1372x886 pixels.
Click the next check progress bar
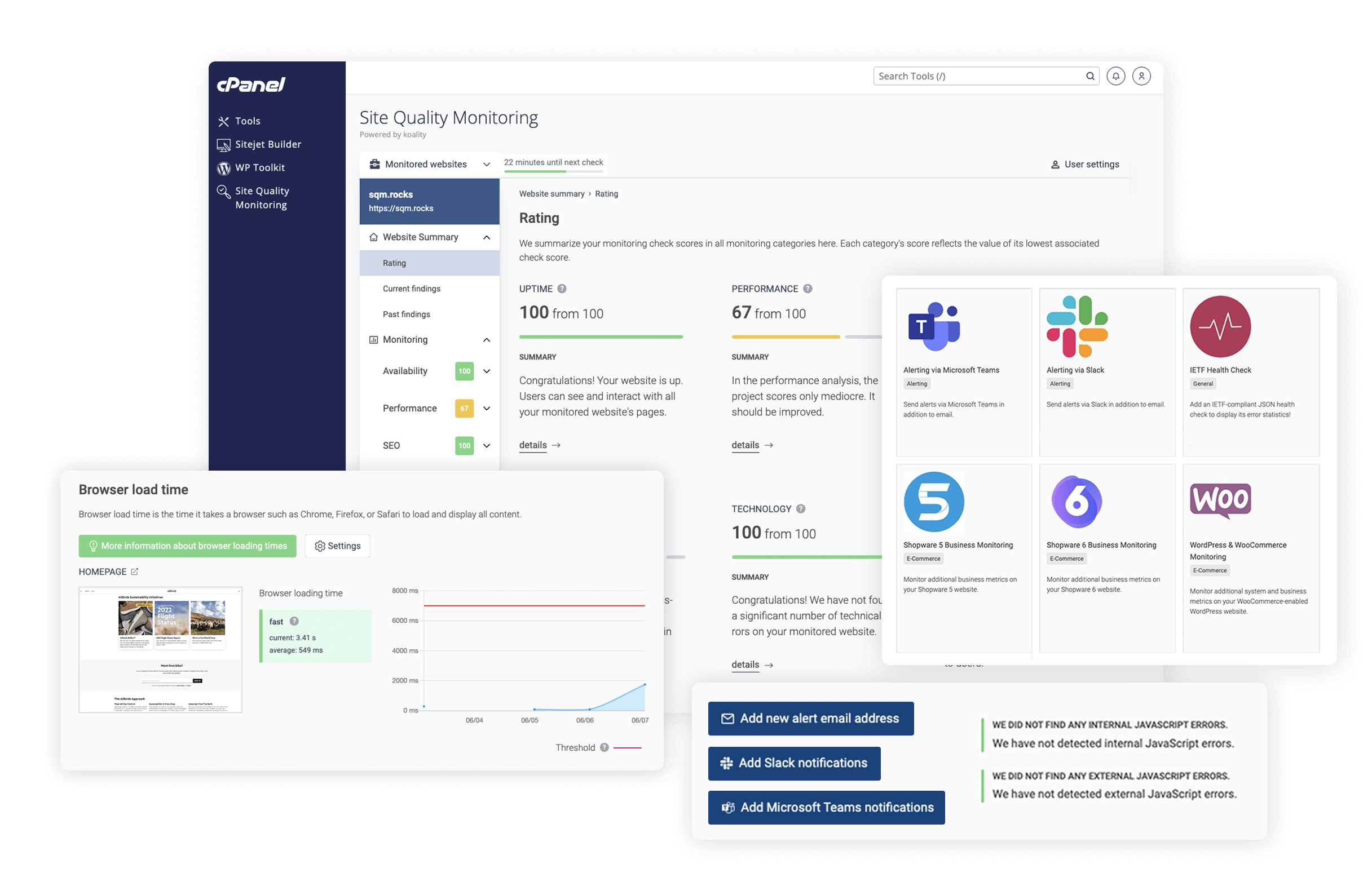(553, 171)
